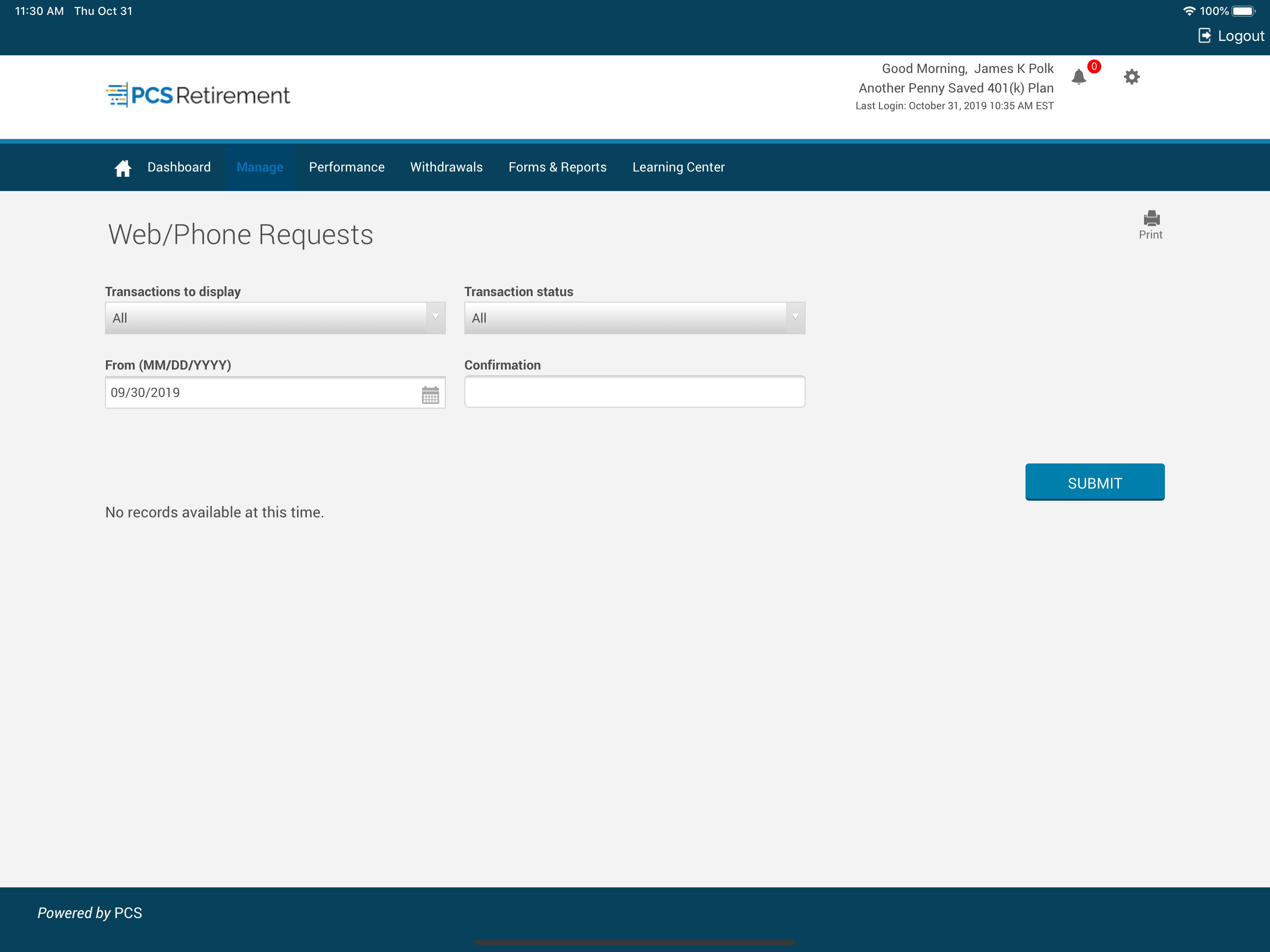Click 'Last Login: October 31, 2019' text
This screenshot has width=1270, height=952.
pos(954,106)
